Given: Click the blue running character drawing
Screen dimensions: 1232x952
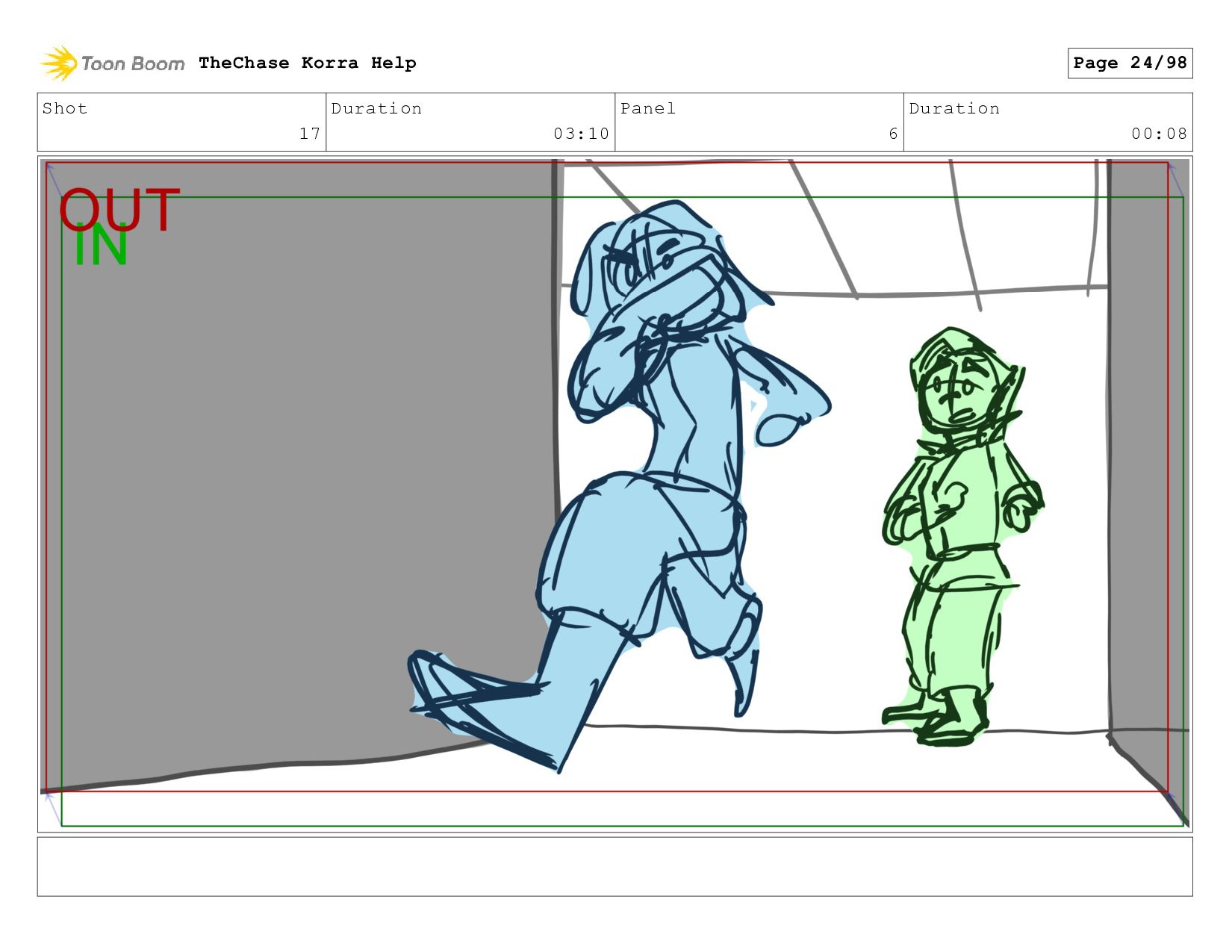Looking at the screenshot, I should (620, 485).
